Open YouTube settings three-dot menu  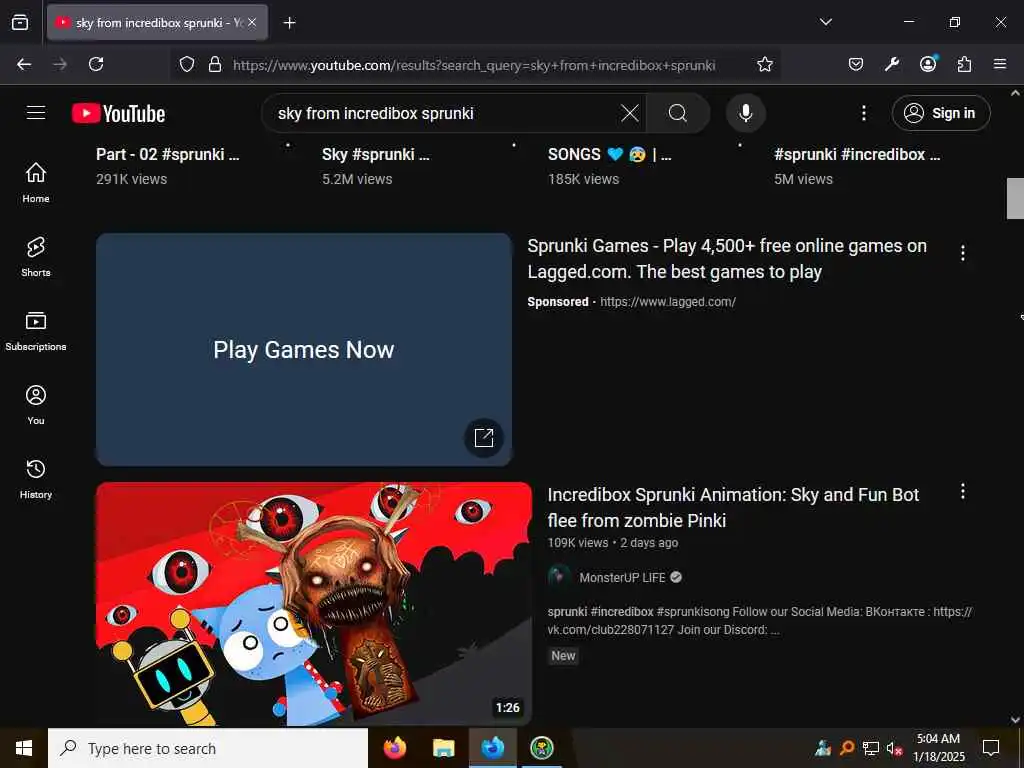[x=863, y=113]
